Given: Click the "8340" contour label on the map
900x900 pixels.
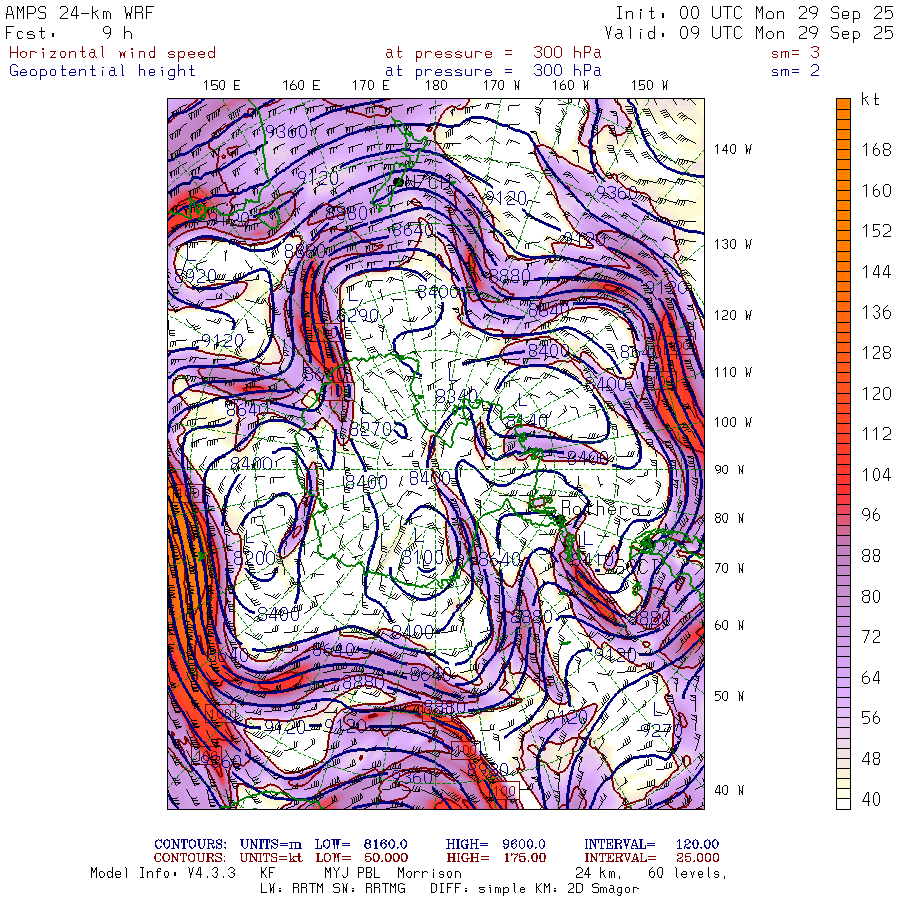Looking at the screenshot, I should tap(456, 397).
